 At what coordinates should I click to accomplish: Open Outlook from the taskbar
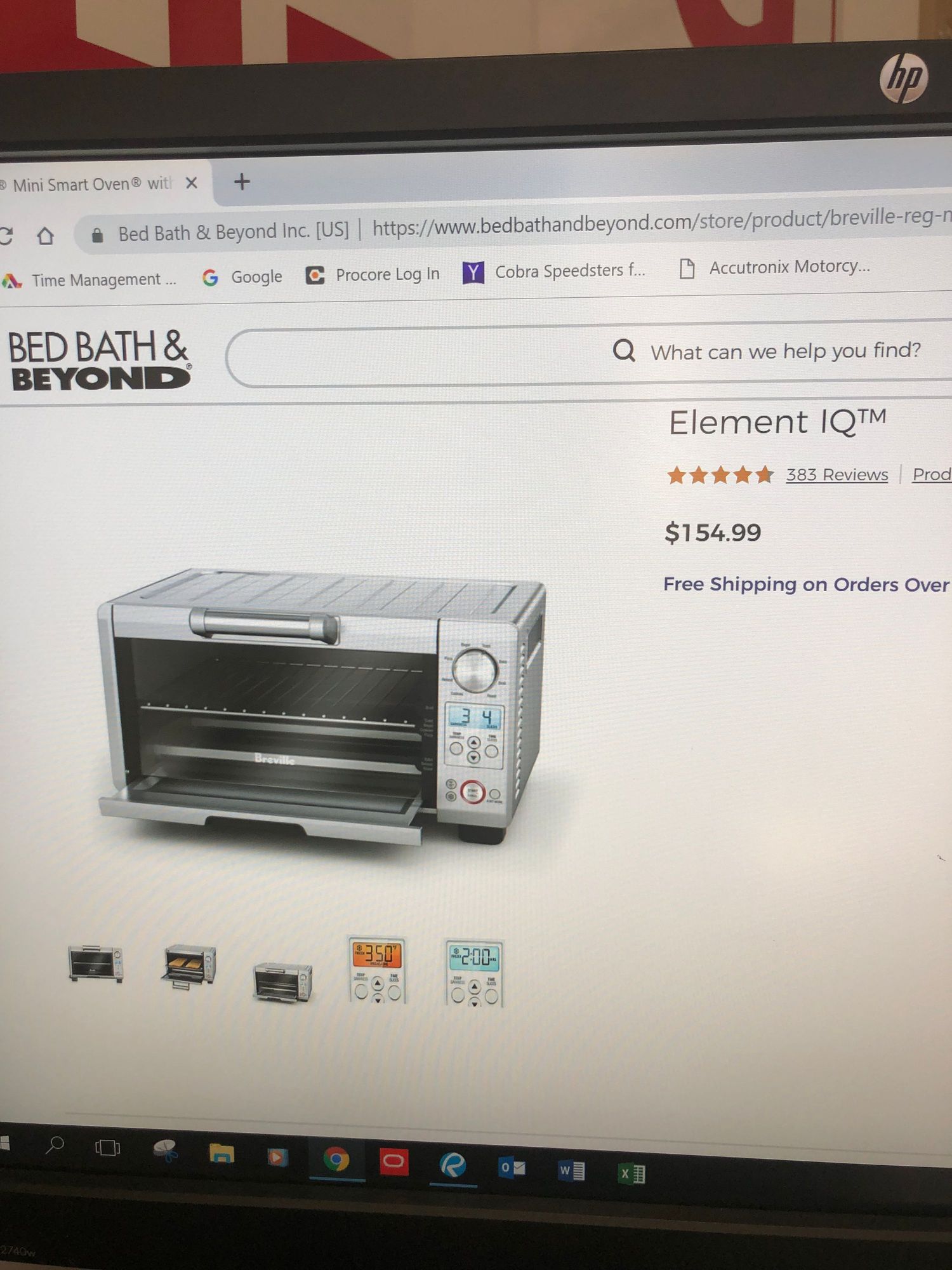tap(512, 1168)
